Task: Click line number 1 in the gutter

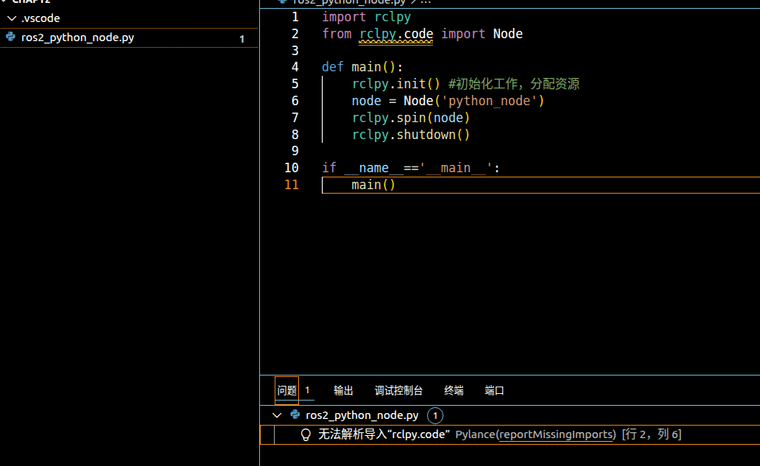Action: click(295, 17)
